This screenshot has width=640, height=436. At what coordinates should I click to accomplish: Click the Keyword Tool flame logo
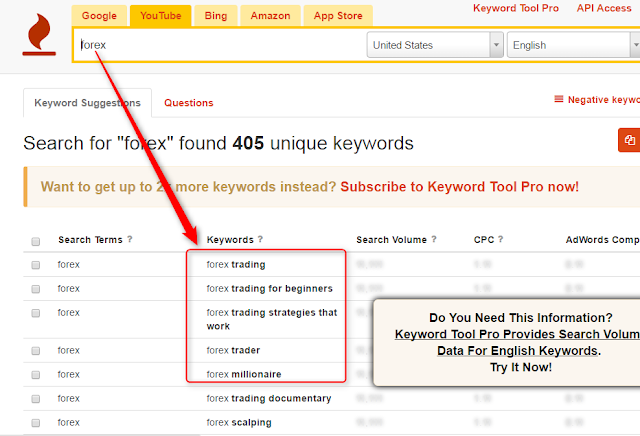(39, 35)
